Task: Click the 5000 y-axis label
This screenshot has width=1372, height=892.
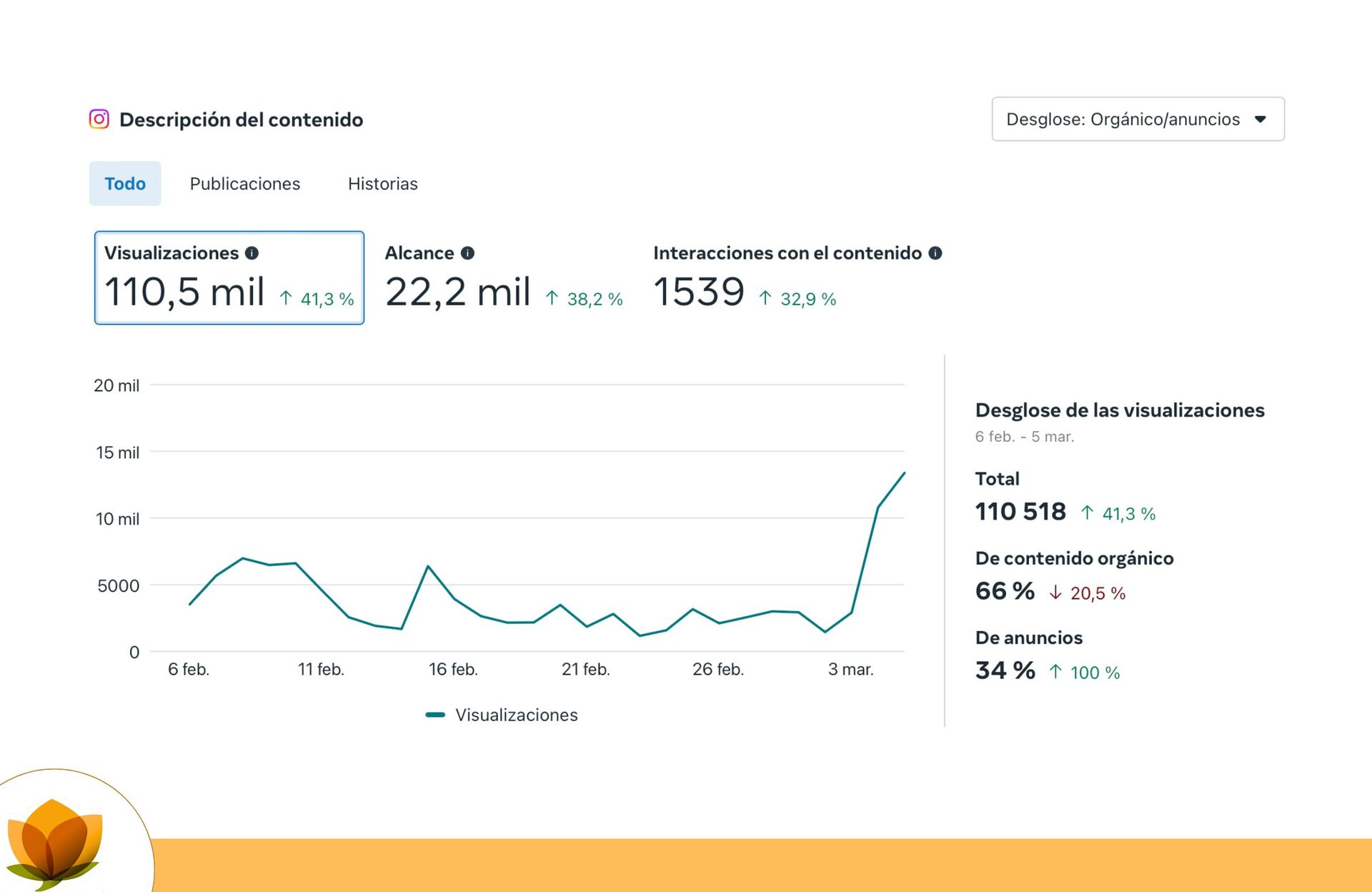Action: pos(119,586)
